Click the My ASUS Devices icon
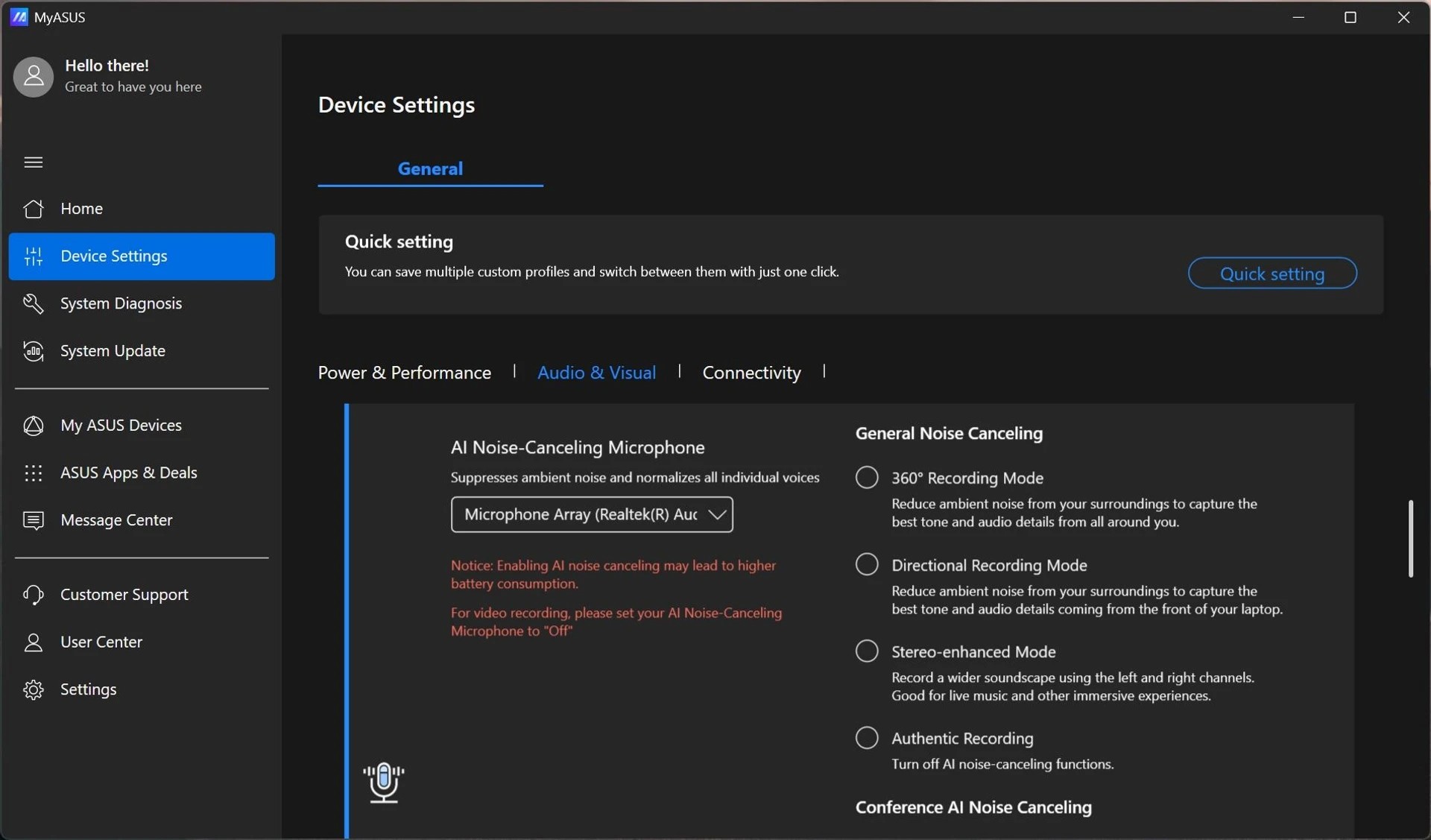This screenshot has width=1431, height=840. coord(34,426)
